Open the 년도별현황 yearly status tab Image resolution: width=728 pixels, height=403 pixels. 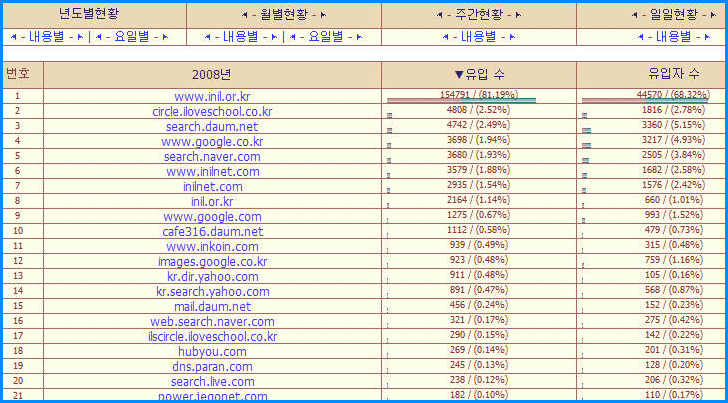(x=89, y=14)
